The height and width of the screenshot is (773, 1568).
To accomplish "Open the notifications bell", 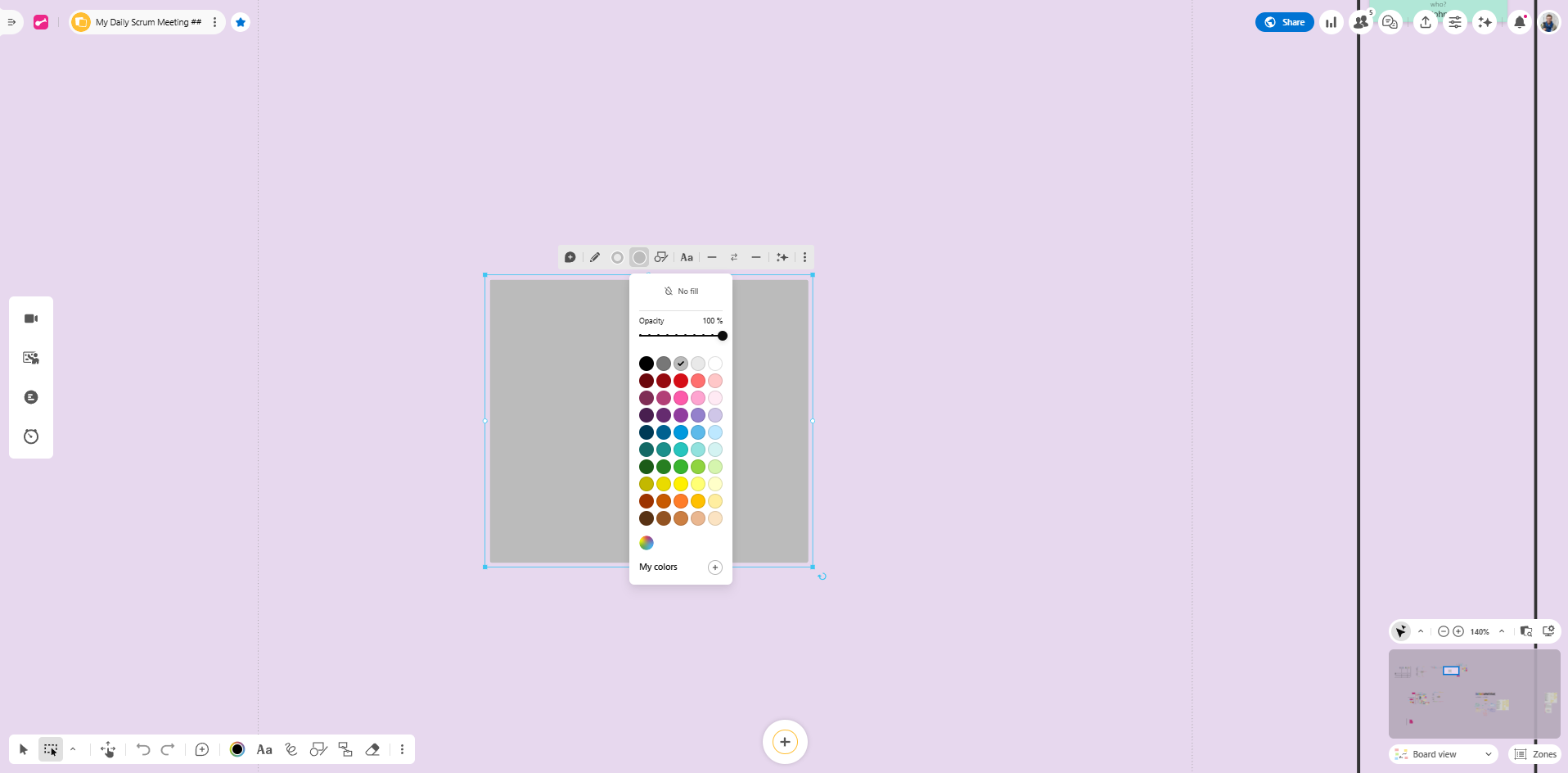I will [x=1519, y=22].
